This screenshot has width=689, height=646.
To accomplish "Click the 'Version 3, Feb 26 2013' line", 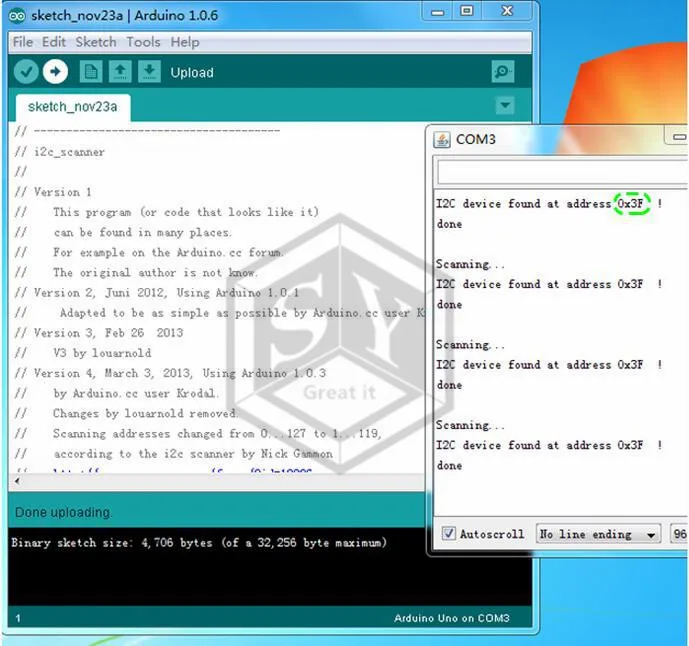I will click(99, 333).
